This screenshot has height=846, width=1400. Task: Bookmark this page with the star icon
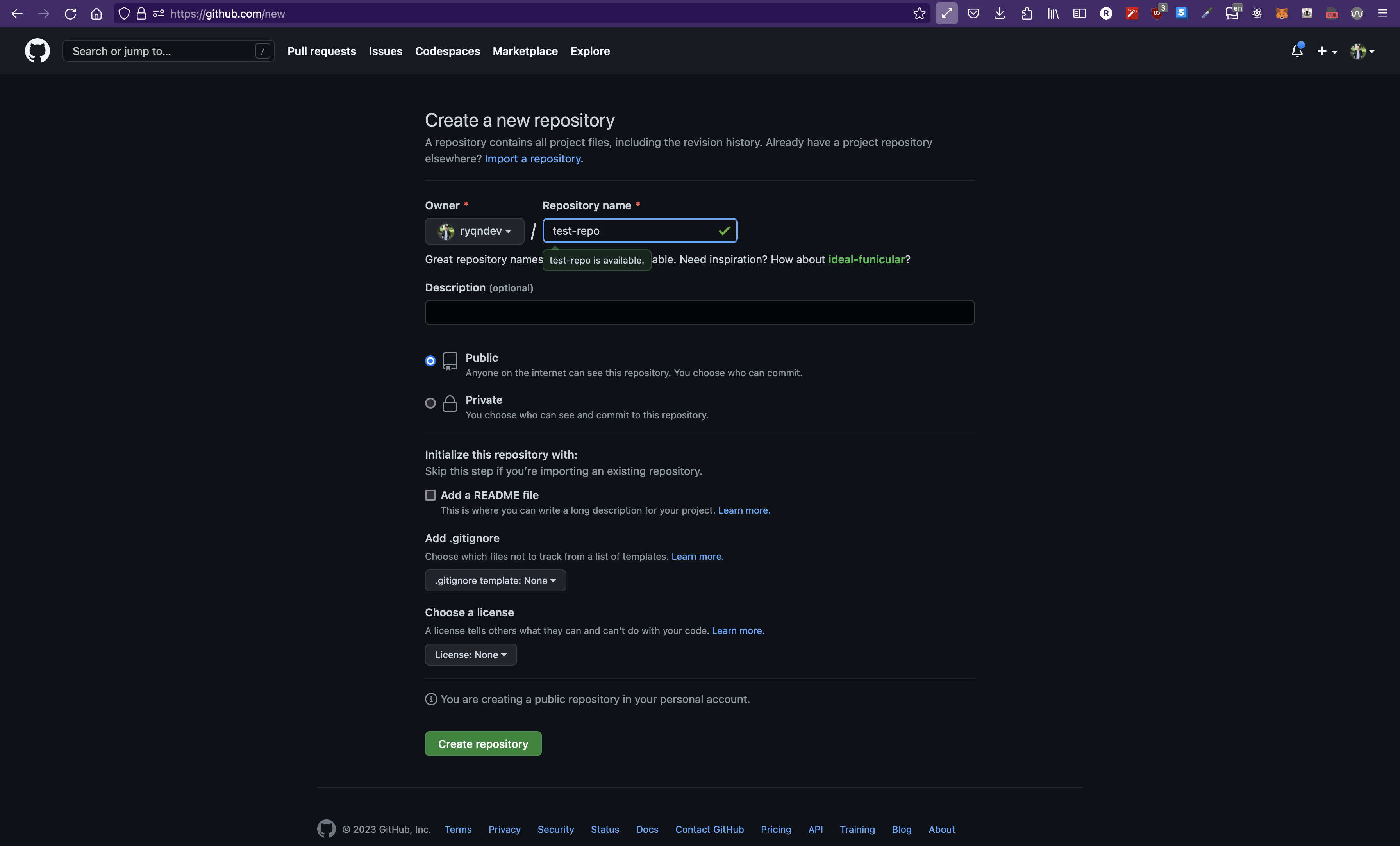[x=919, y=14]
